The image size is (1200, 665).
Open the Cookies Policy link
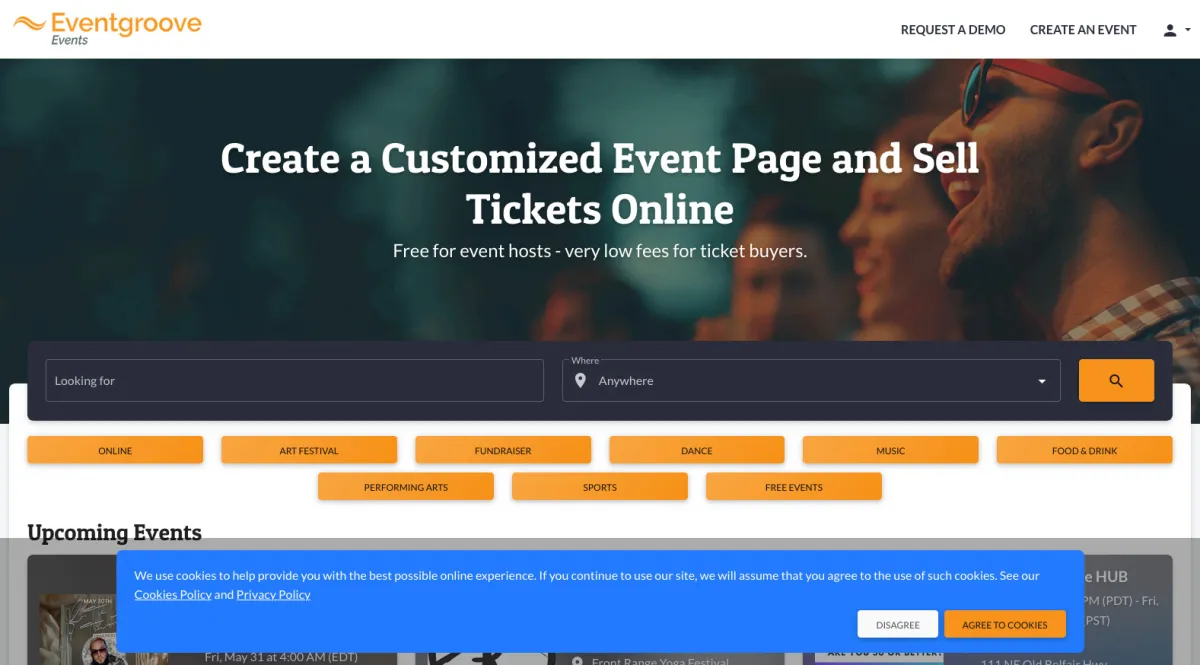[173, 594]
